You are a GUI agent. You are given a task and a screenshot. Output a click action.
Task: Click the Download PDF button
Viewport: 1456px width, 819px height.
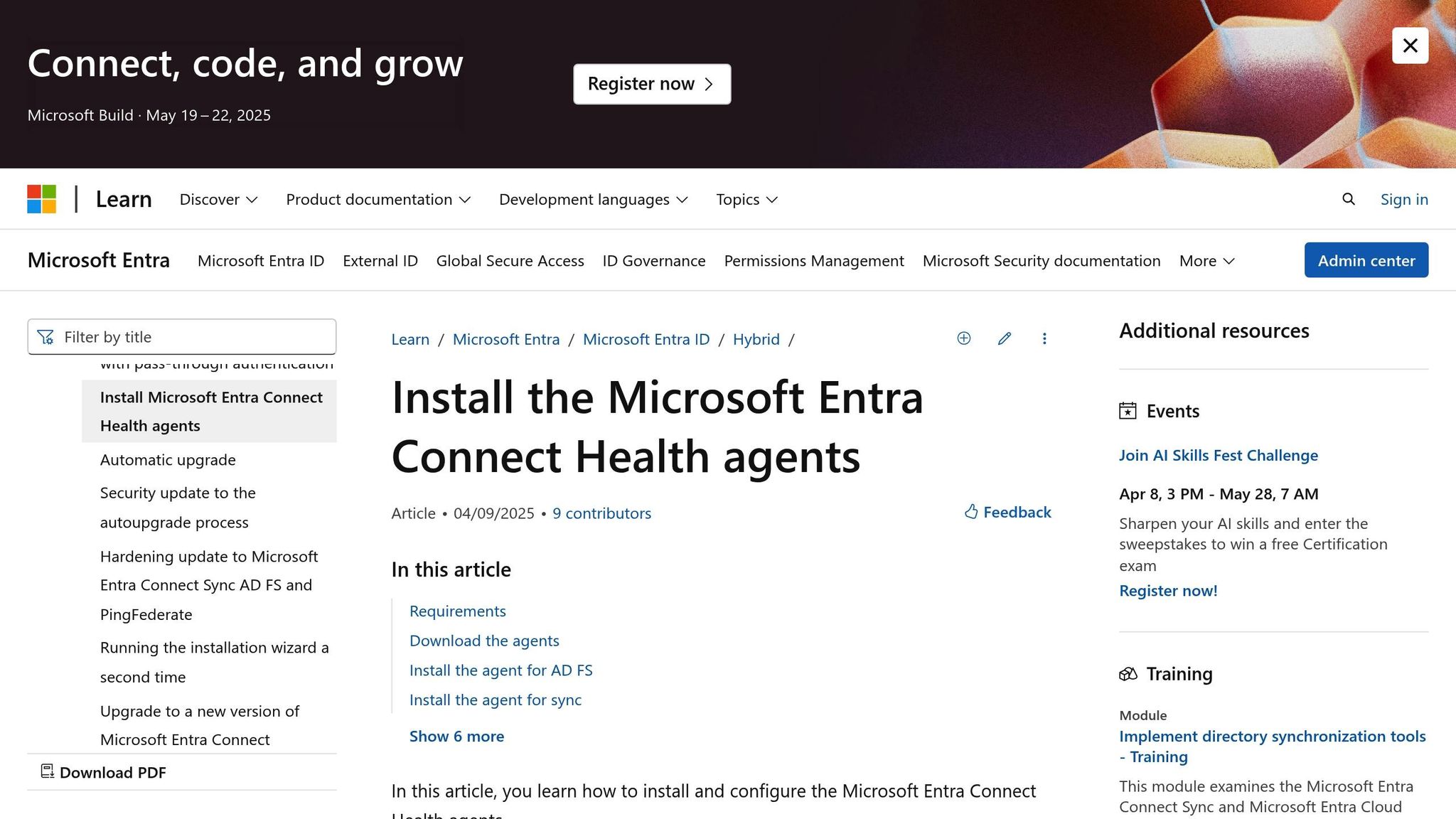104,772
